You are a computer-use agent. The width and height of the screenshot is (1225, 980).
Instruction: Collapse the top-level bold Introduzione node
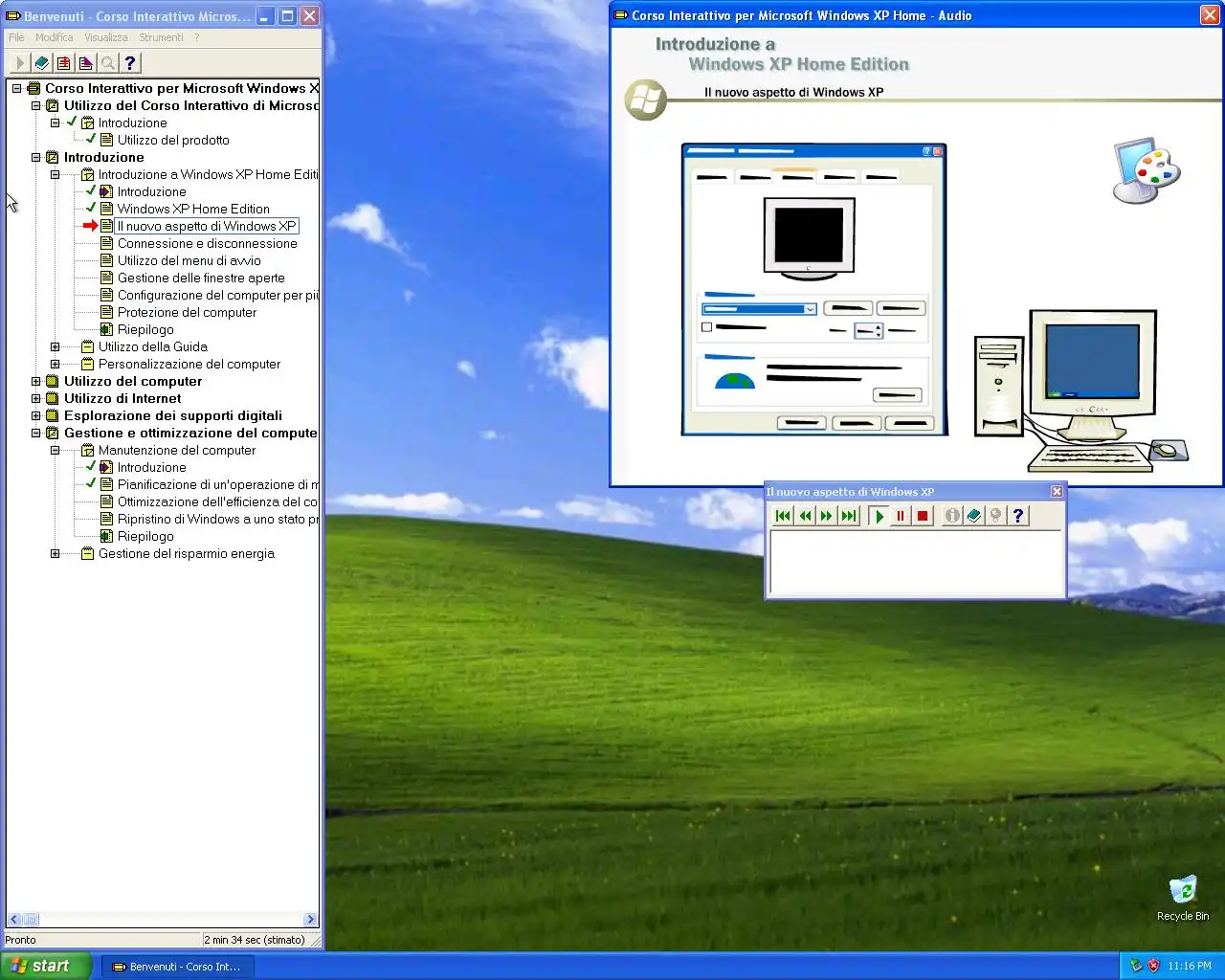tap(35, 157)
